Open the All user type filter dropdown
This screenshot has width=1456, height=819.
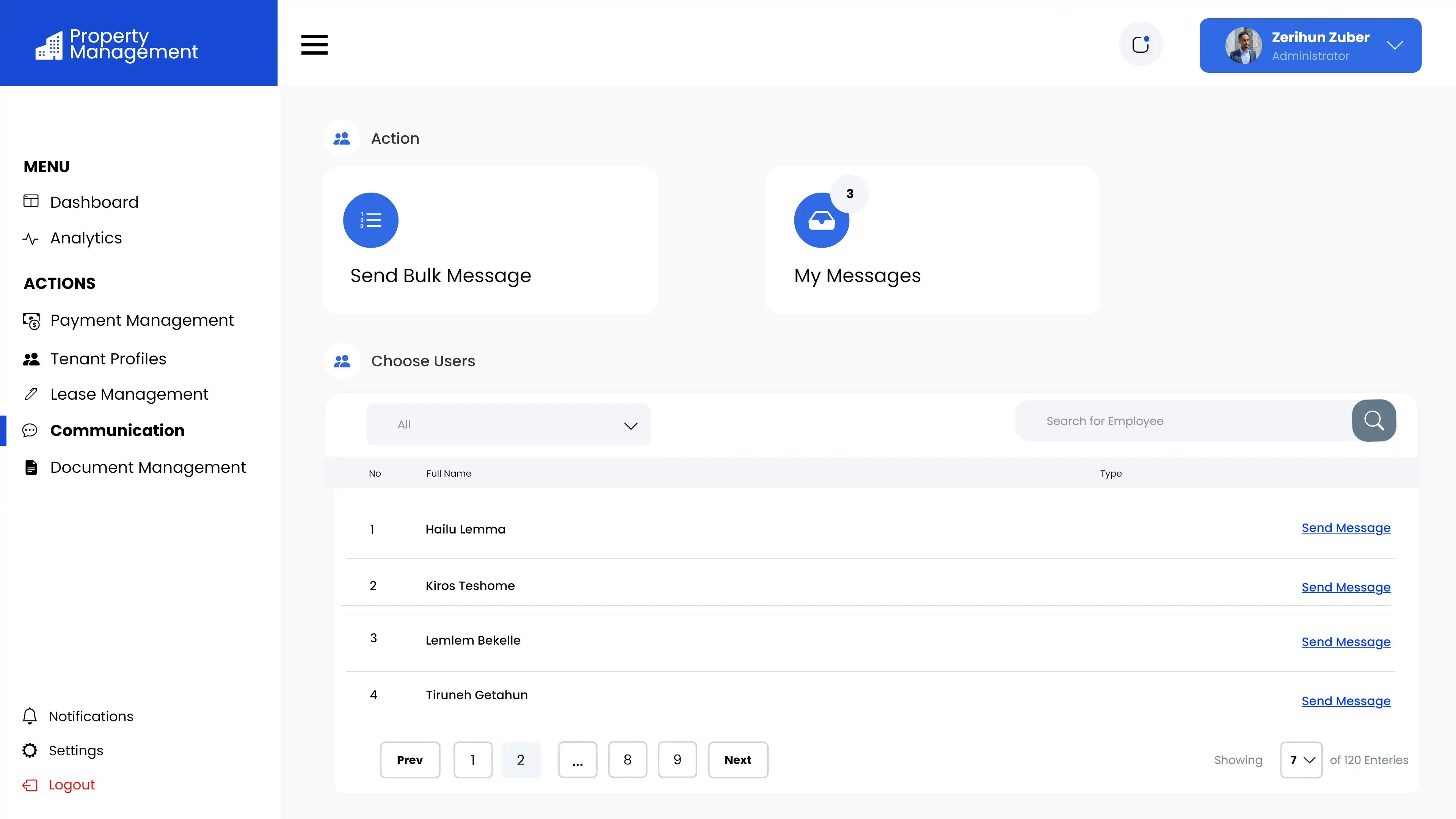508,425
